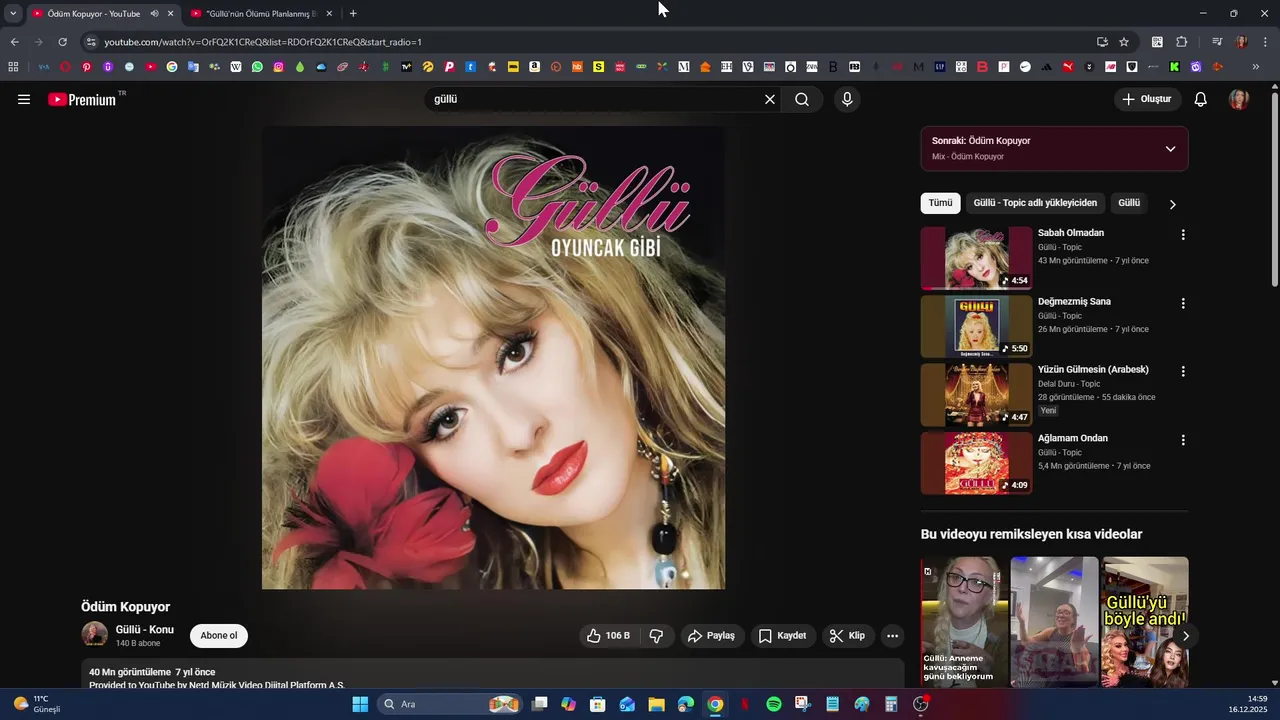
Task: Open the media control icon in Chrome toolbar
Action: pos(1217,42)
